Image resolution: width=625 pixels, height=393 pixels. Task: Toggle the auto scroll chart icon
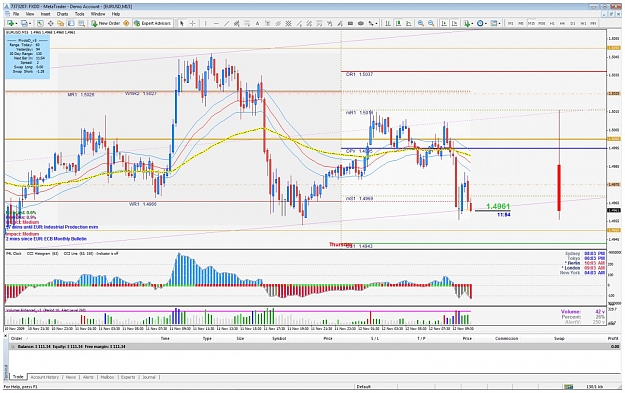[444, 23]
